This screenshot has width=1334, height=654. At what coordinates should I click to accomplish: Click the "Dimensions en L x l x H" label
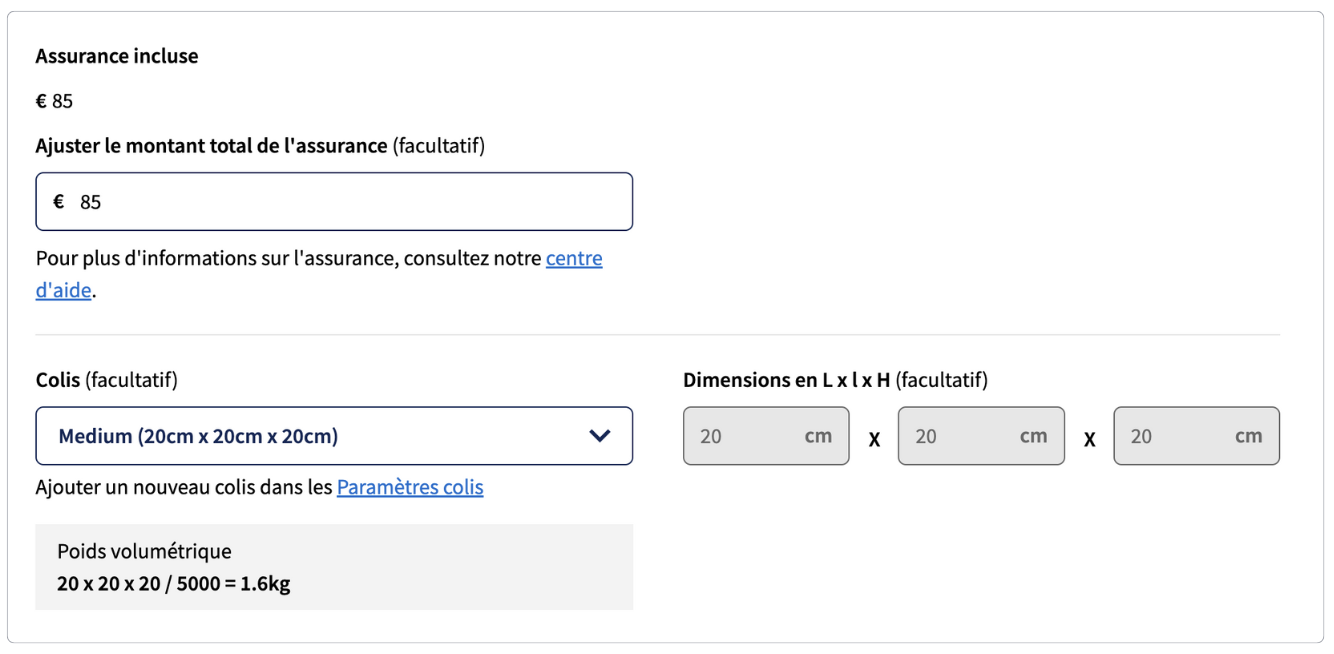coord(787,380)
